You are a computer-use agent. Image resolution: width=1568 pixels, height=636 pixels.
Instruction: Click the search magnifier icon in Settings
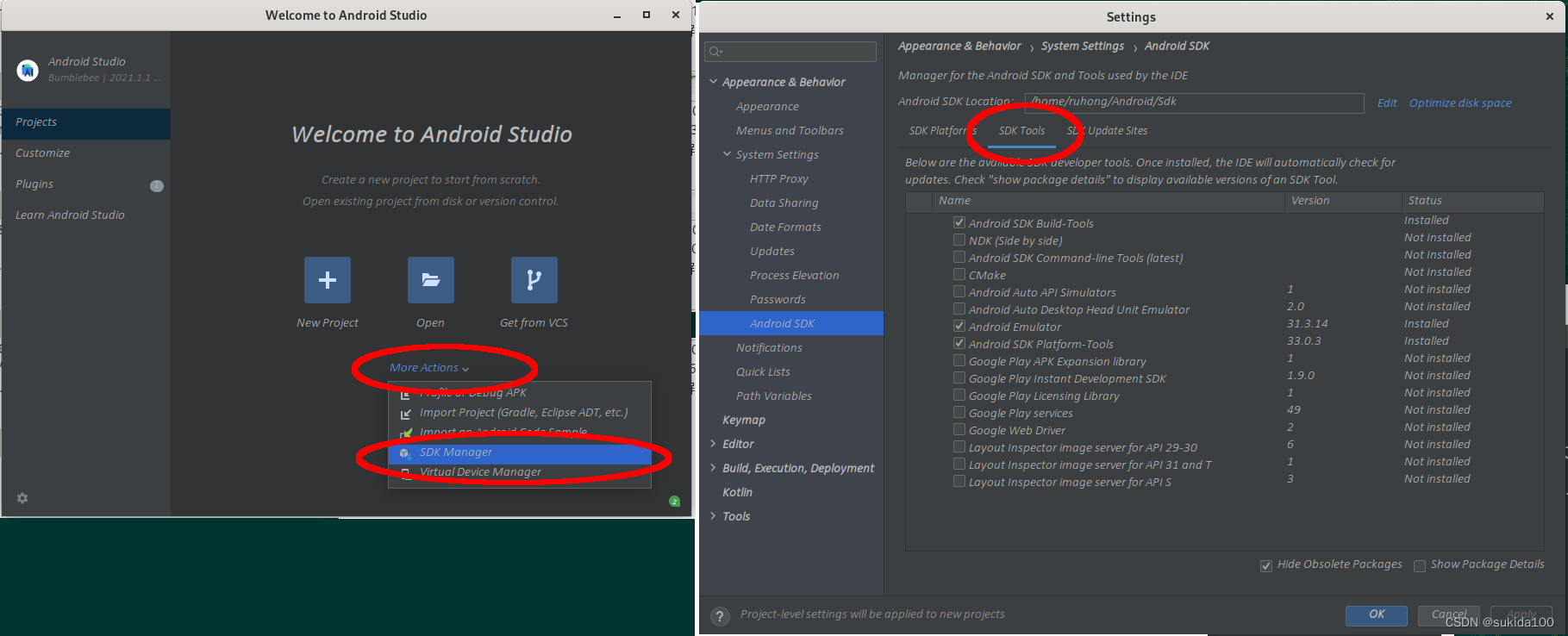point(715,52)
